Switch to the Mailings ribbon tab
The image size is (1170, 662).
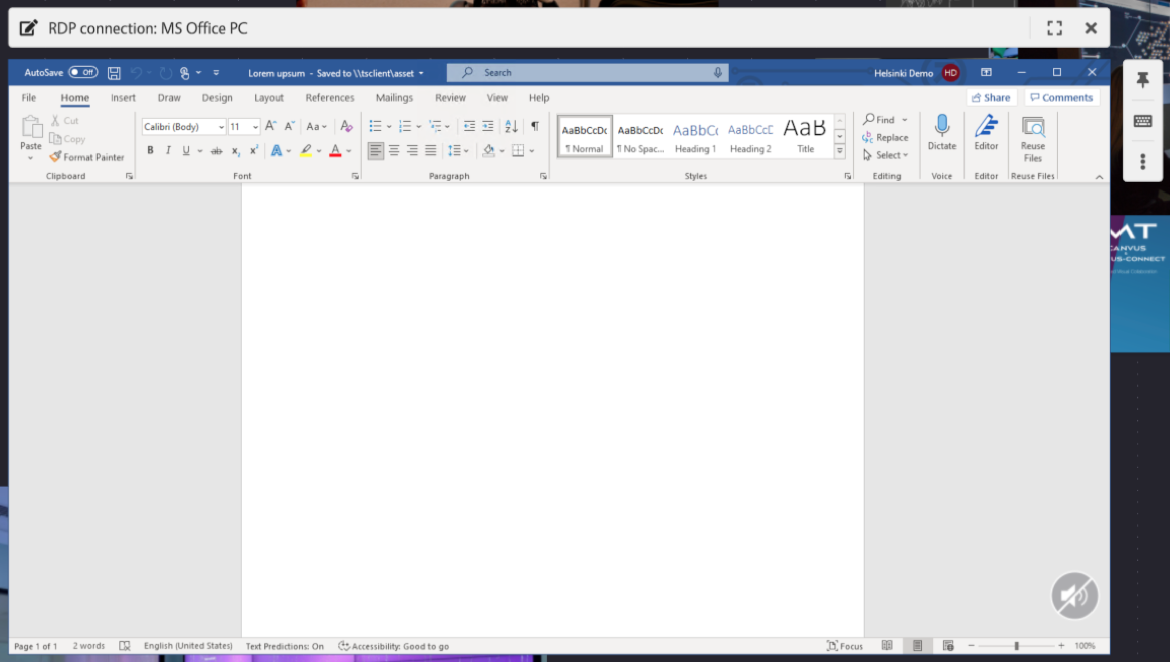point(394,97)
